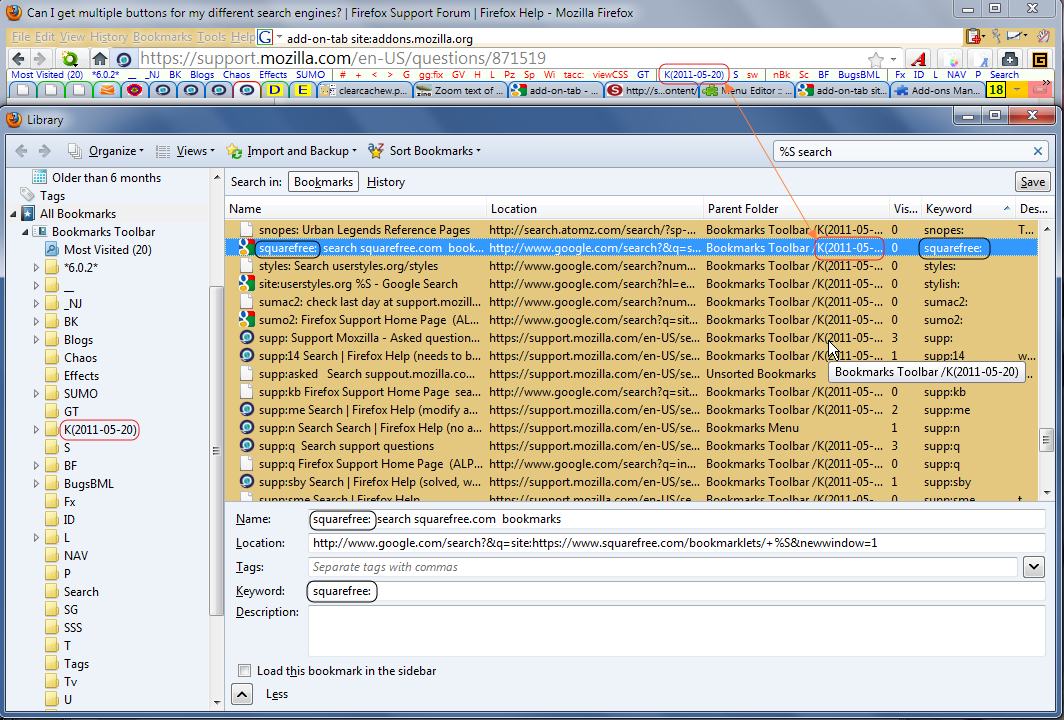Collapse details using the Less arrow button
The height and width of the screenshot is (720, 1064).
pos(242,694)
